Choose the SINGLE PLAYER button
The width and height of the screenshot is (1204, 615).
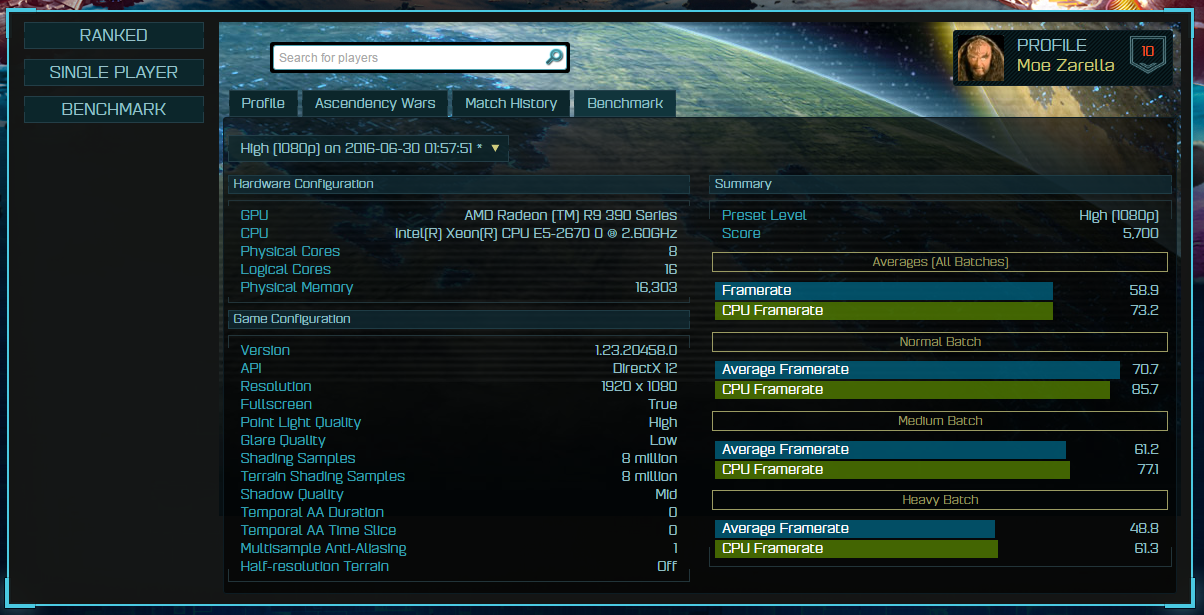[114, 72]
